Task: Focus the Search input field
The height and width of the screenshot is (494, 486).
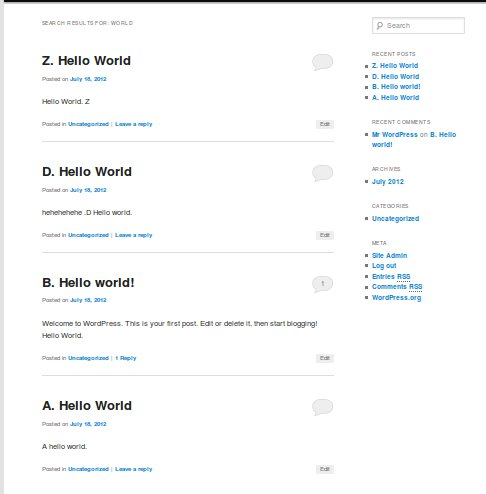Action: click(418, 26)
